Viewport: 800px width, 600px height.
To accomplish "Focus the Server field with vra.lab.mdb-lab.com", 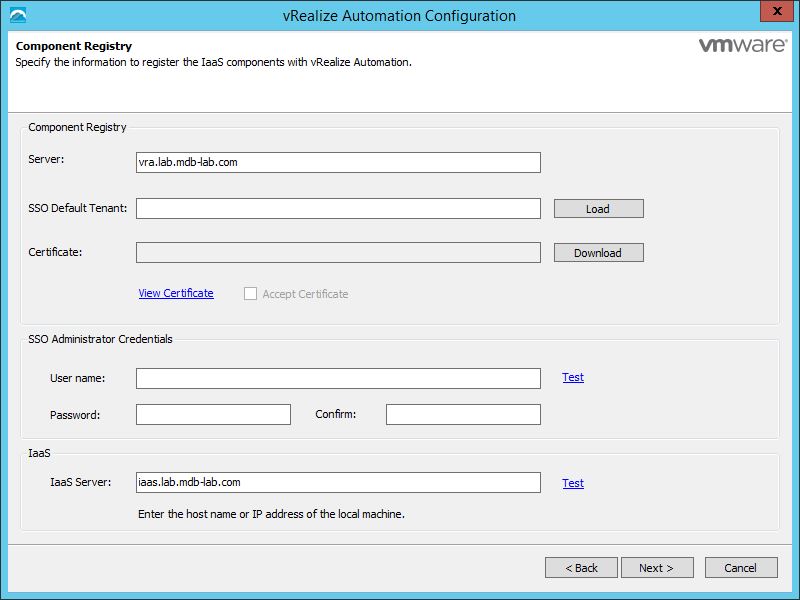I will (x=338, y=162).
